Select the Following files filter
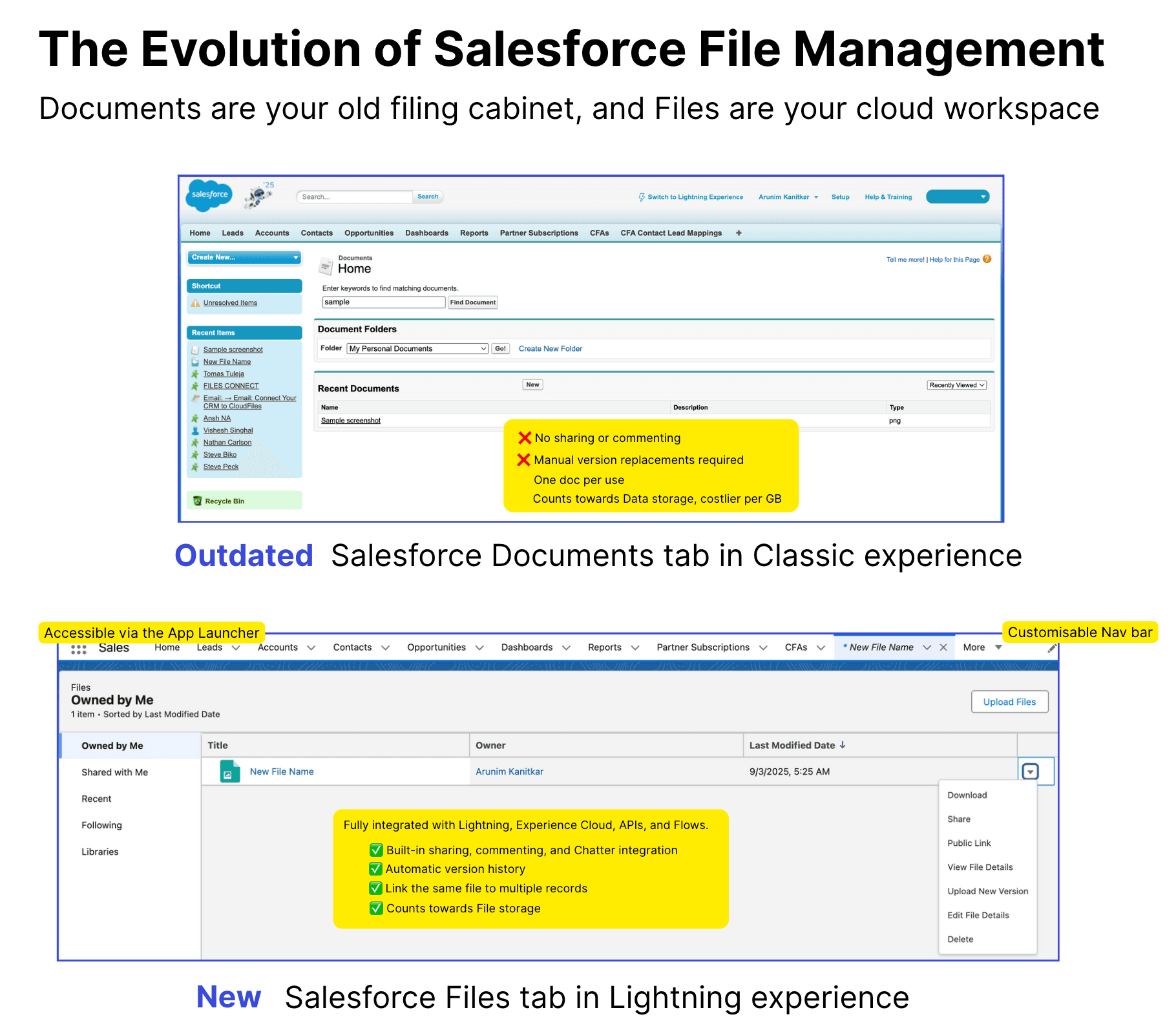The height and width of the screenshot is (1030, 1176). point(101,825)
